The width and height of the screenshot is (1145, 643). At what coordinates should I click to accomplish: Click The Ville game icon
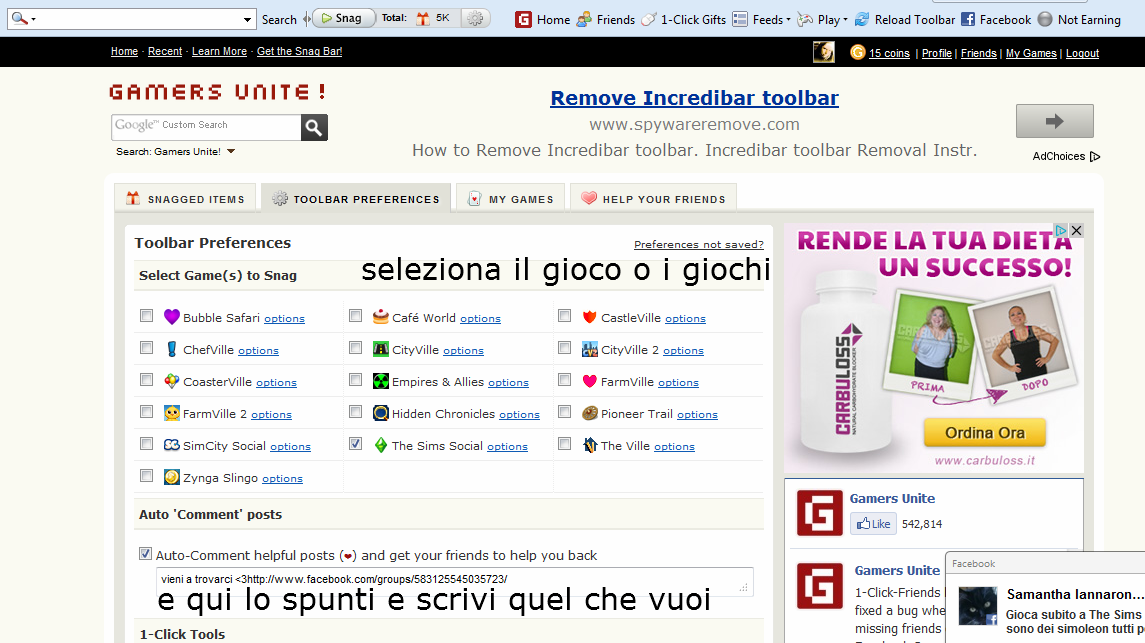click(x=589, y=444)
